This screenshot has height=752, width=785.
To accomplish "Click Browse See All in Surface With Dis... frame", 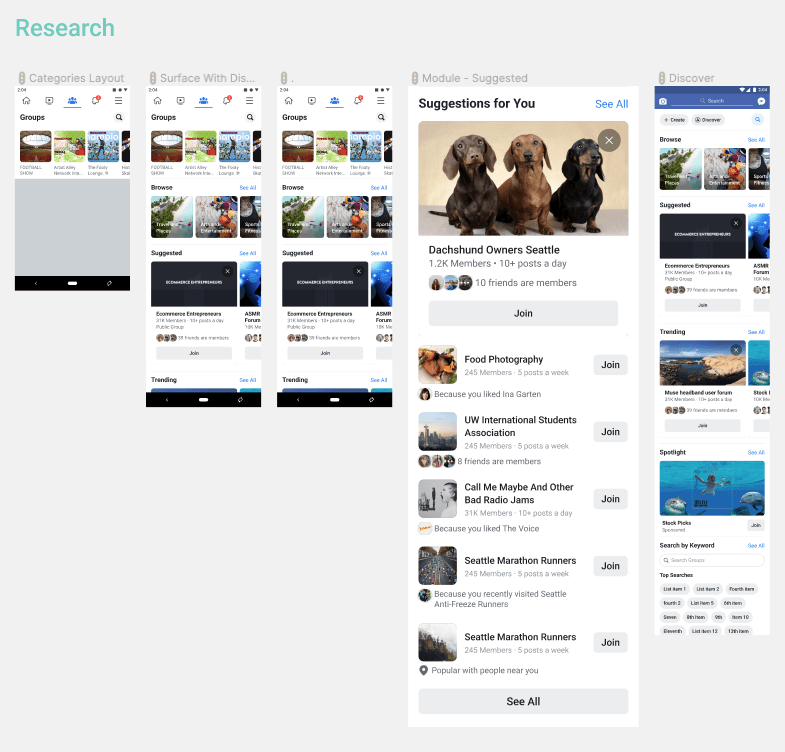I will 248,188.
